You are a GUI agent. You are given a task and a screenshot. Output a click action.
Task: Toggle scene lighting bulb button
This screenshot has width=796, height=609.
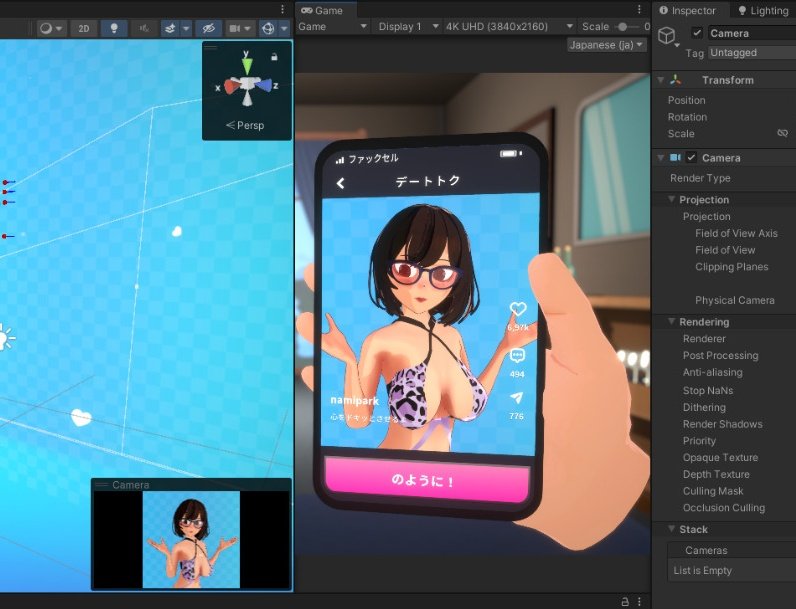114,28
